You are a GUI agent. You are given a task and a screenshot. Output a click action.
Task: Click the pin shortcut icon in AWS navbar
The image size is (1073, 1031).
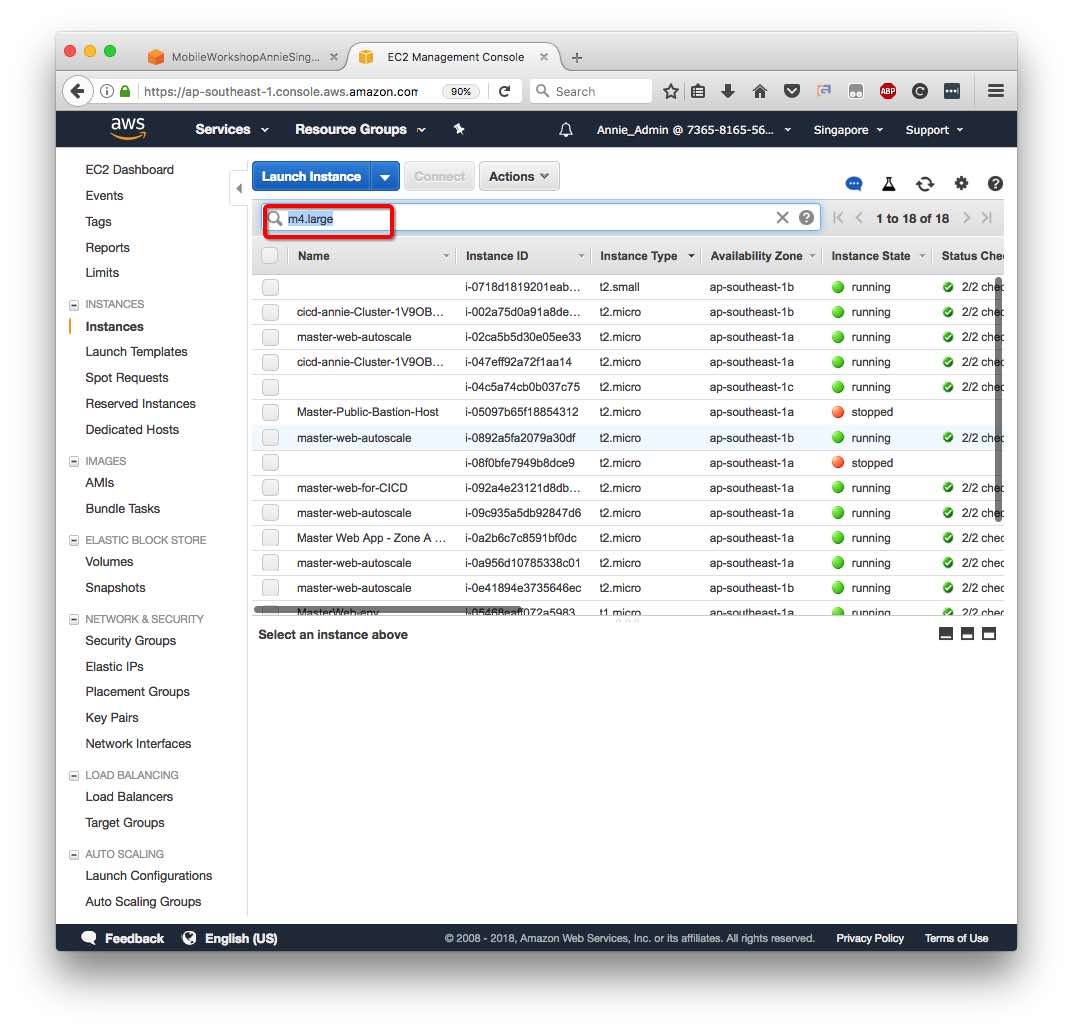click(x=459, y=129)
